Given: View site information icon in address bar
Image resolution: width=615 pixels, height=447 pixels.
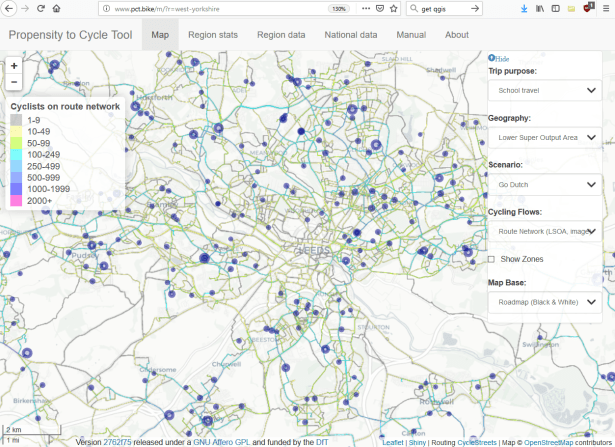Looking at the screenshot, I should [106, 9].
